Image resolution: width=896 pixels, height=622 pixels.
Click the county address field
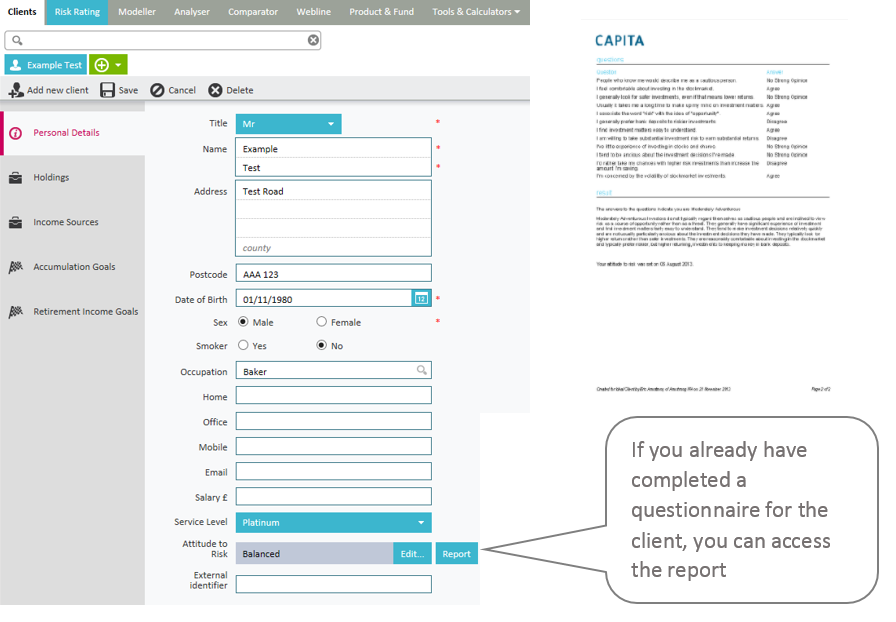(x=334, y=248)
